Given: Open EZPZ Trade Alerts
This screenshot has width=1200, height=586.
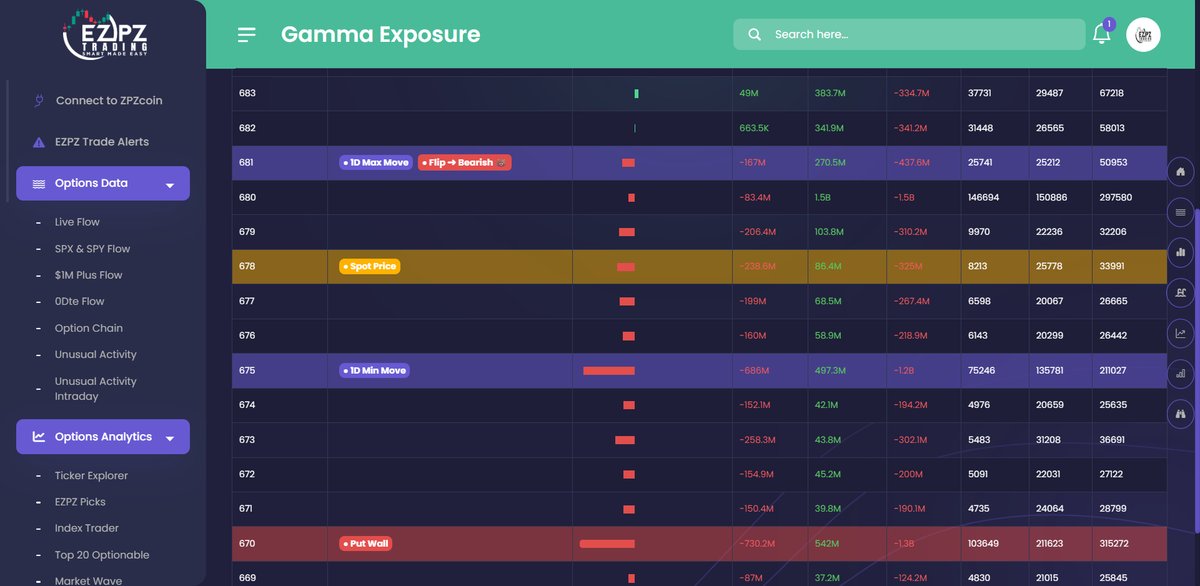Looking at the screenshot, I should pyautogui.click(x=102, y=142).
